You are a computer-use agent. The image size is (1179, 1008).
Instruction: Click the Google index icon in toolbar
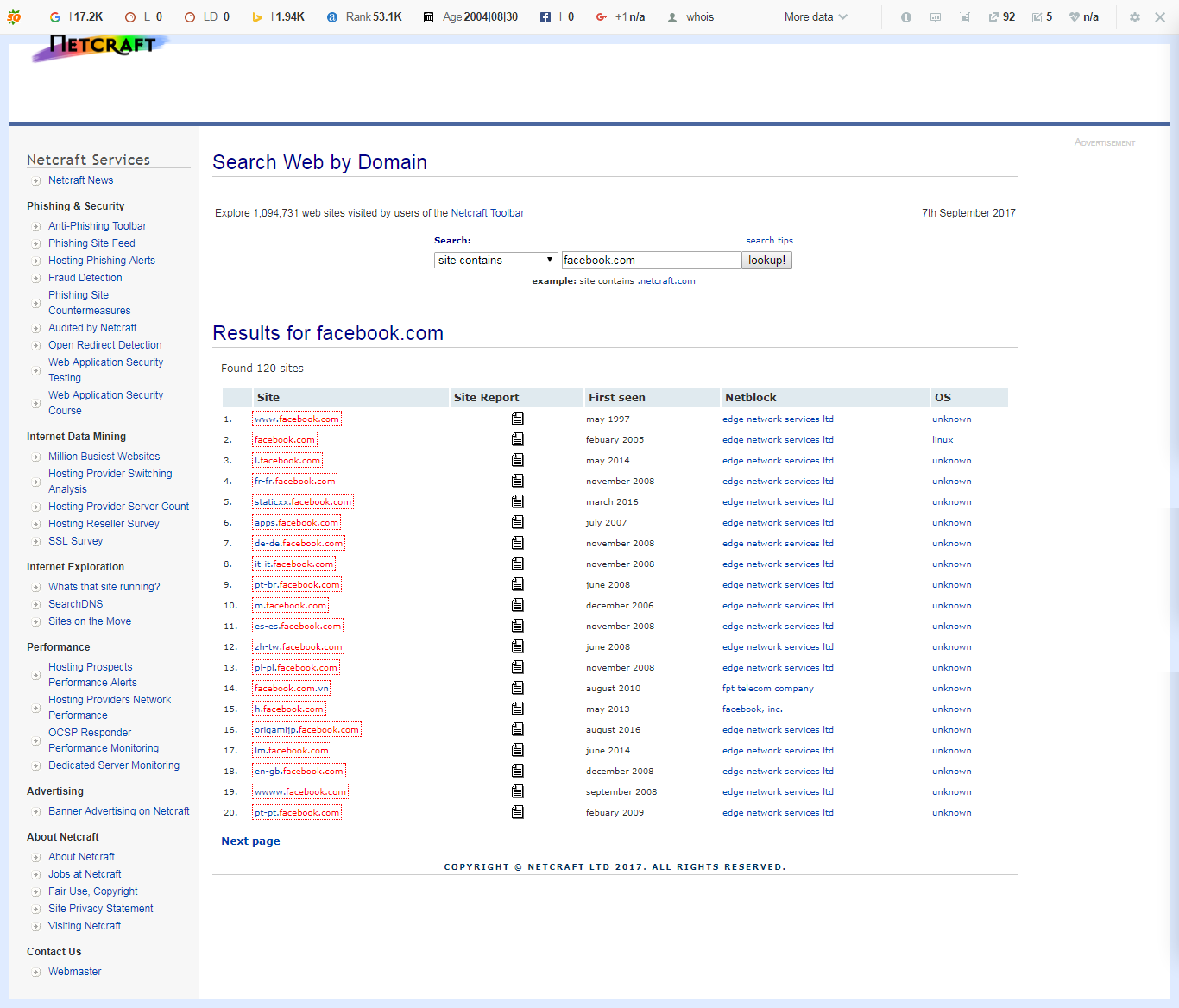click(x=54, y=16)
